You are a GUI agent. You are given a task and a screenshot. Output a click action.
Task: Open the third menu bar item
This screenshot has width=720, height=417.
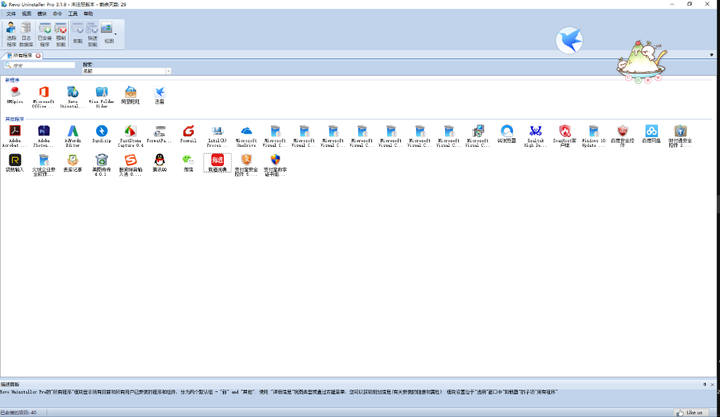(42, 14)
